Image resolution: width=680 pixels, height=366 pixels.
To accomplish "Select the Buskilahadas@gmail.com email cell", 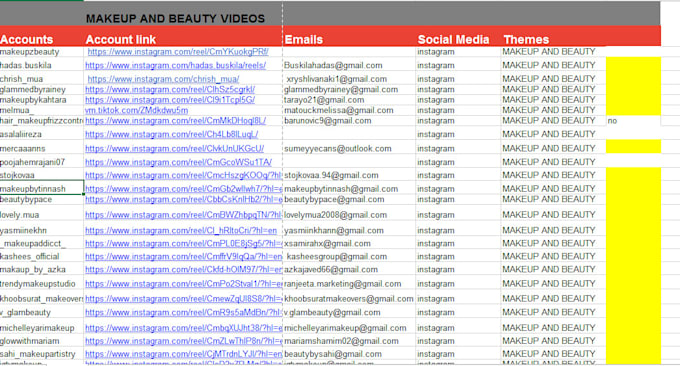I will pyautogui.click(x=349, y=65).
